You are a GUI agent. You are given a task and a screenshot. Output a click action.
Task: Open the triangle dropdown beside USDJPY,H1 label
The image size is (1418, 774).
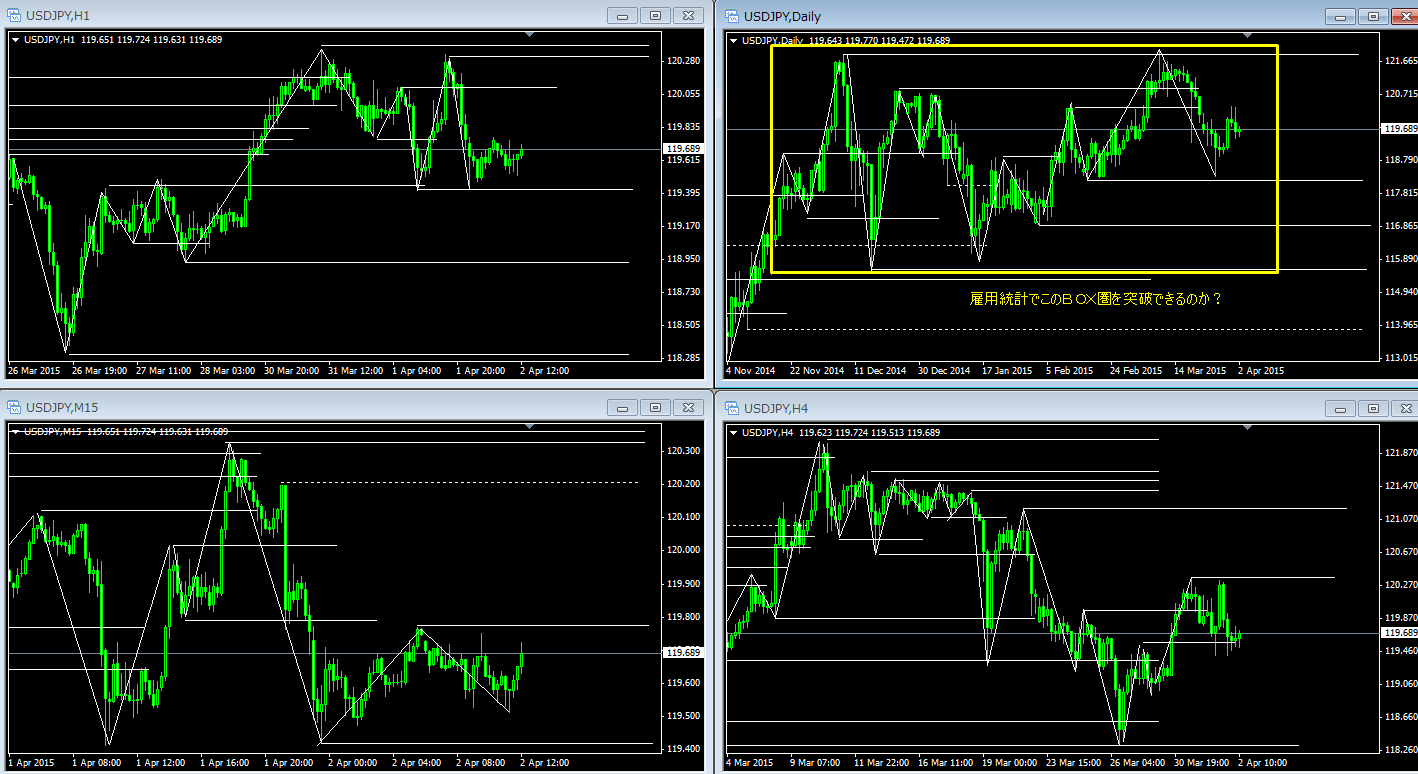(x=15, y=40)
